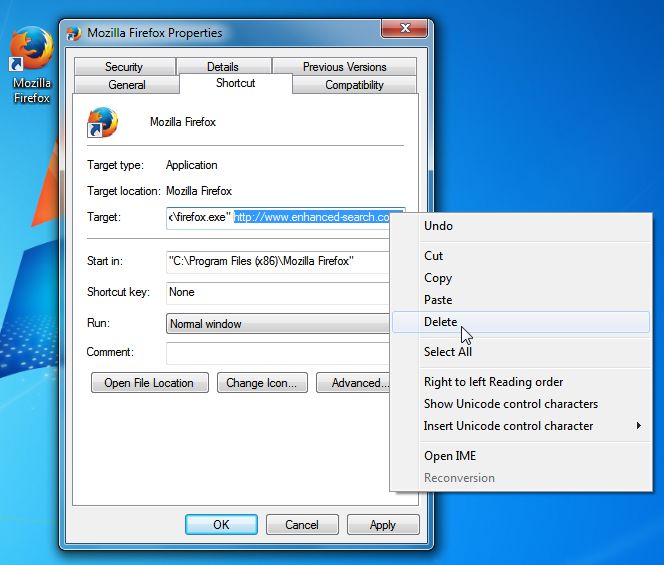Click in the Target input field

pyautogui.click(x=278, y=218)
